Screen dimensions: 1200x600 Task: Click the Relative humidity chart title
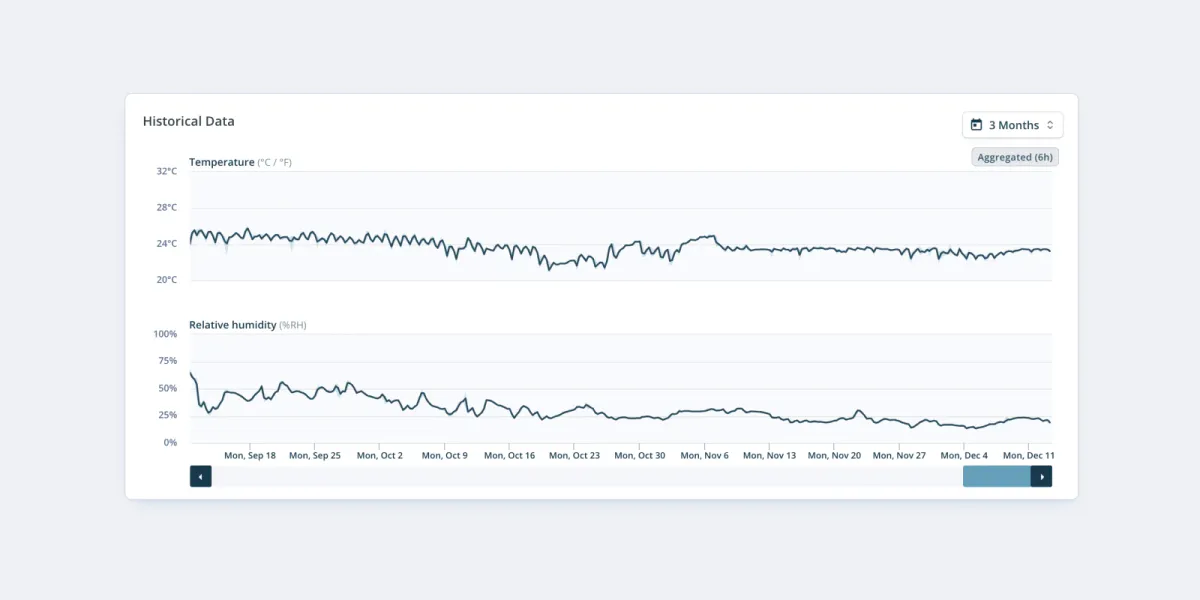coord(232,325)
